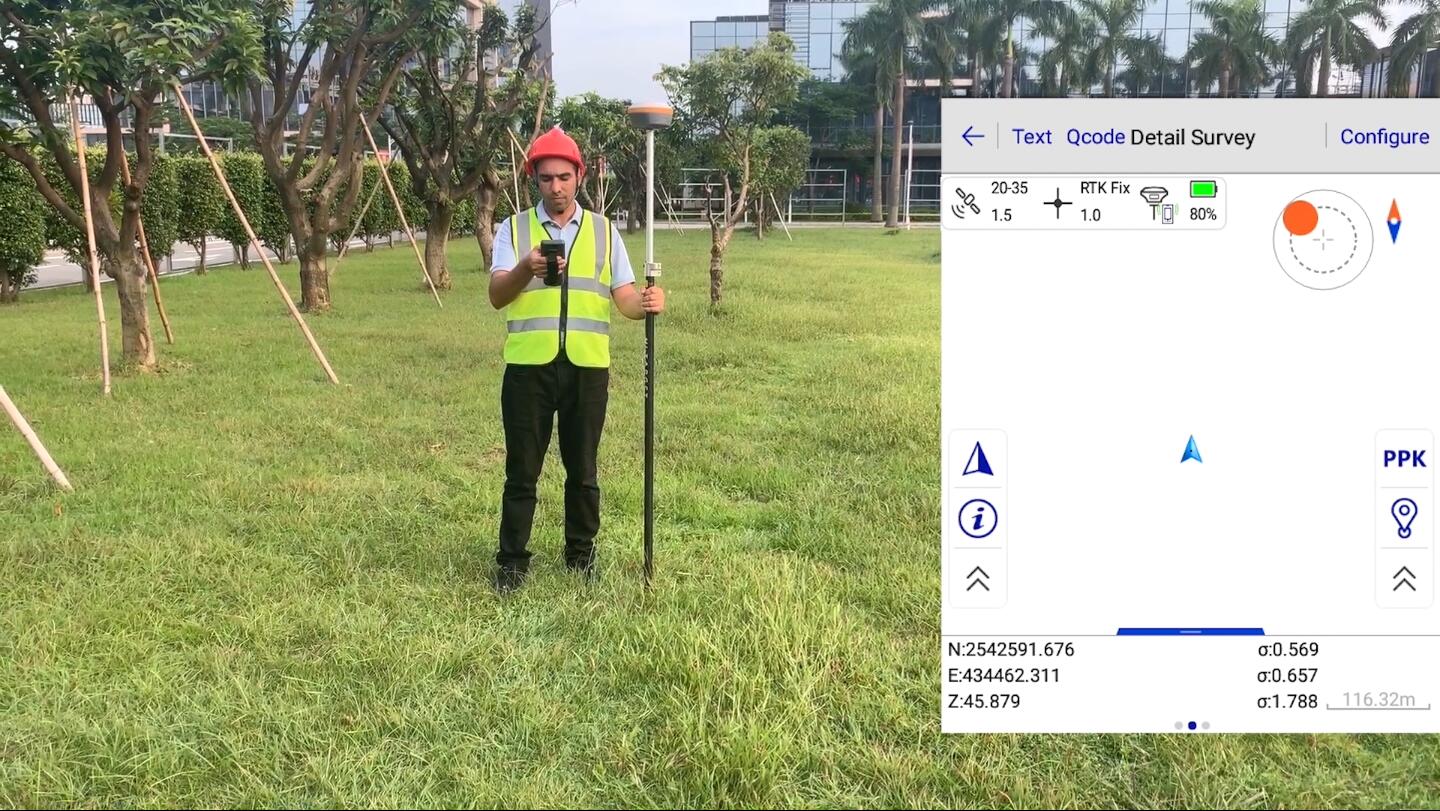Pull up the blue bottom panel handle
This screenshot has height=811, width=1440.
click(x=1190, y=631)
